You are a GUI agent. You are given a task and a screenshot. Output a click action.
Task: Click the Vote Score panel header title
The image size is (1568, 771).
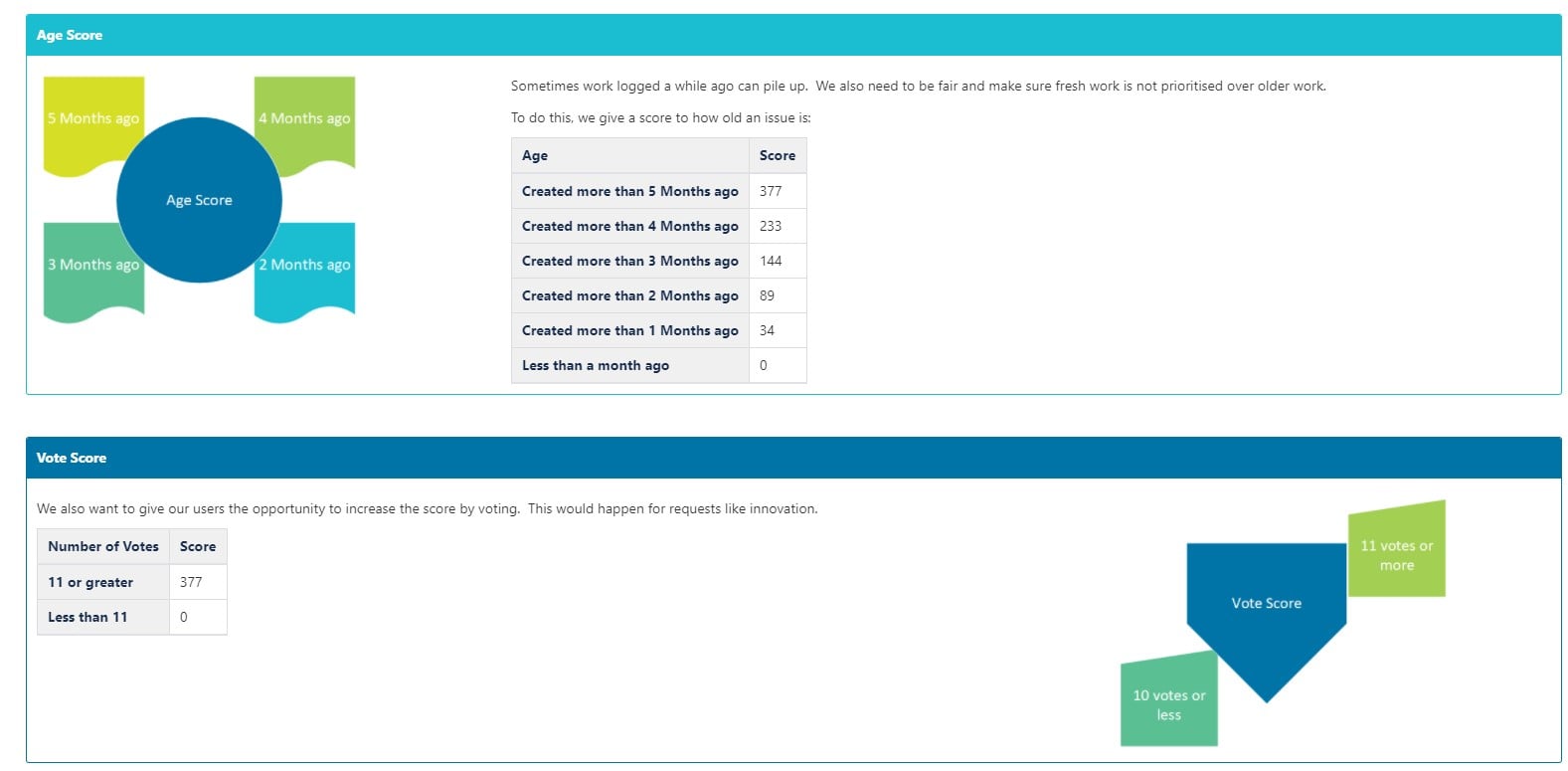tap(72, 458)
